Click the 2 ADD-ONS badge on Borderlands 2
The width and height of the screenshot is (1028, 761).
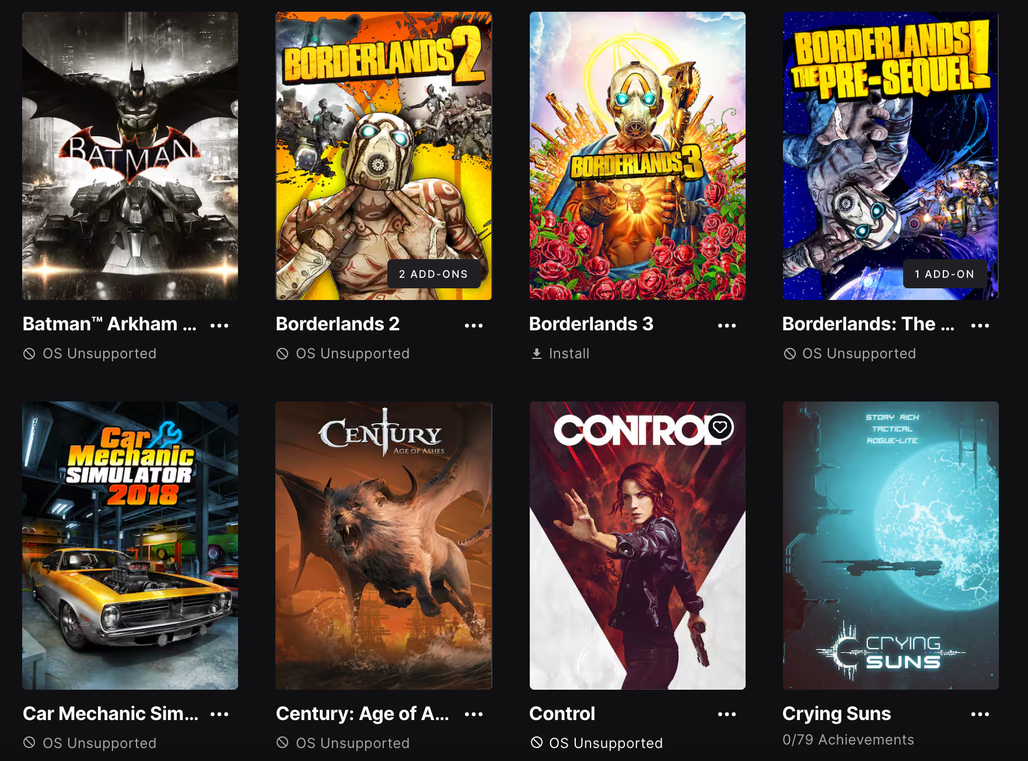click(x=433, y=274)
